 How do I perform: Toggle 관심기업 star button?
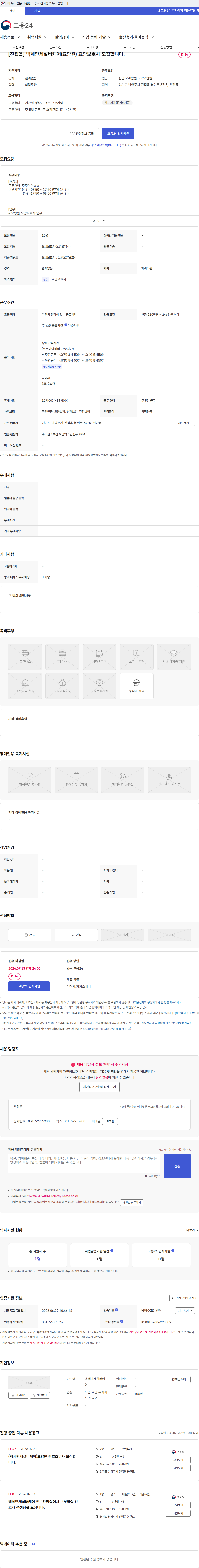click(x=18, y=1395)
